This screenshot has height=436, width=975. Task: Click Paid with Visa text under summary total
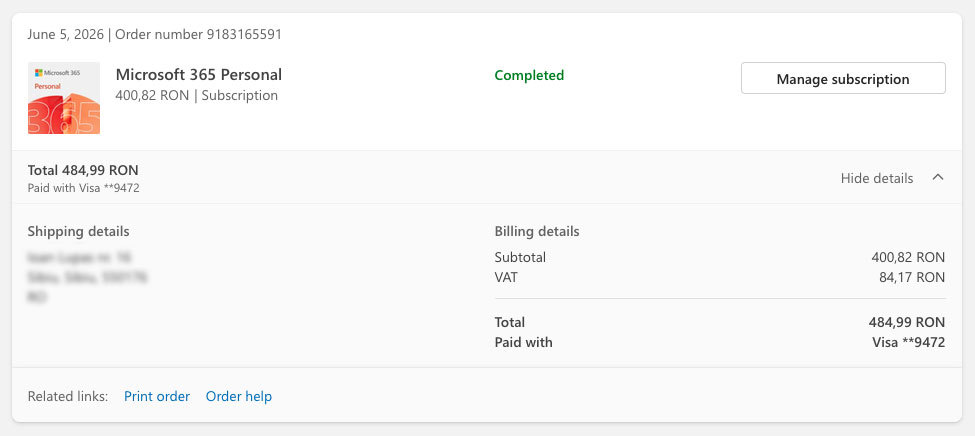point(83,188)
